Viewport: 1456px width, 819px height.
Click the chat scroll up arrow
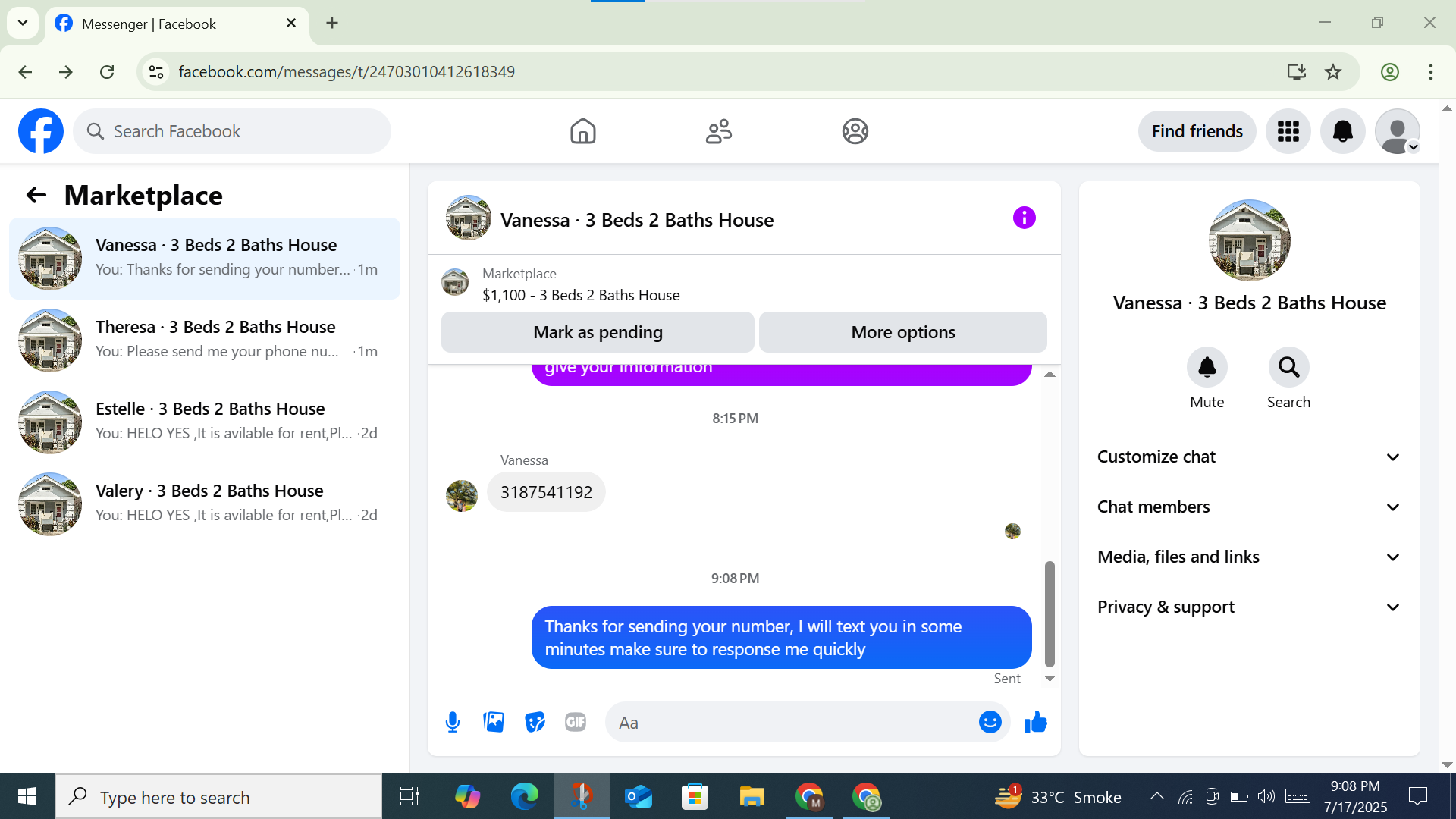coord(1050,374)
